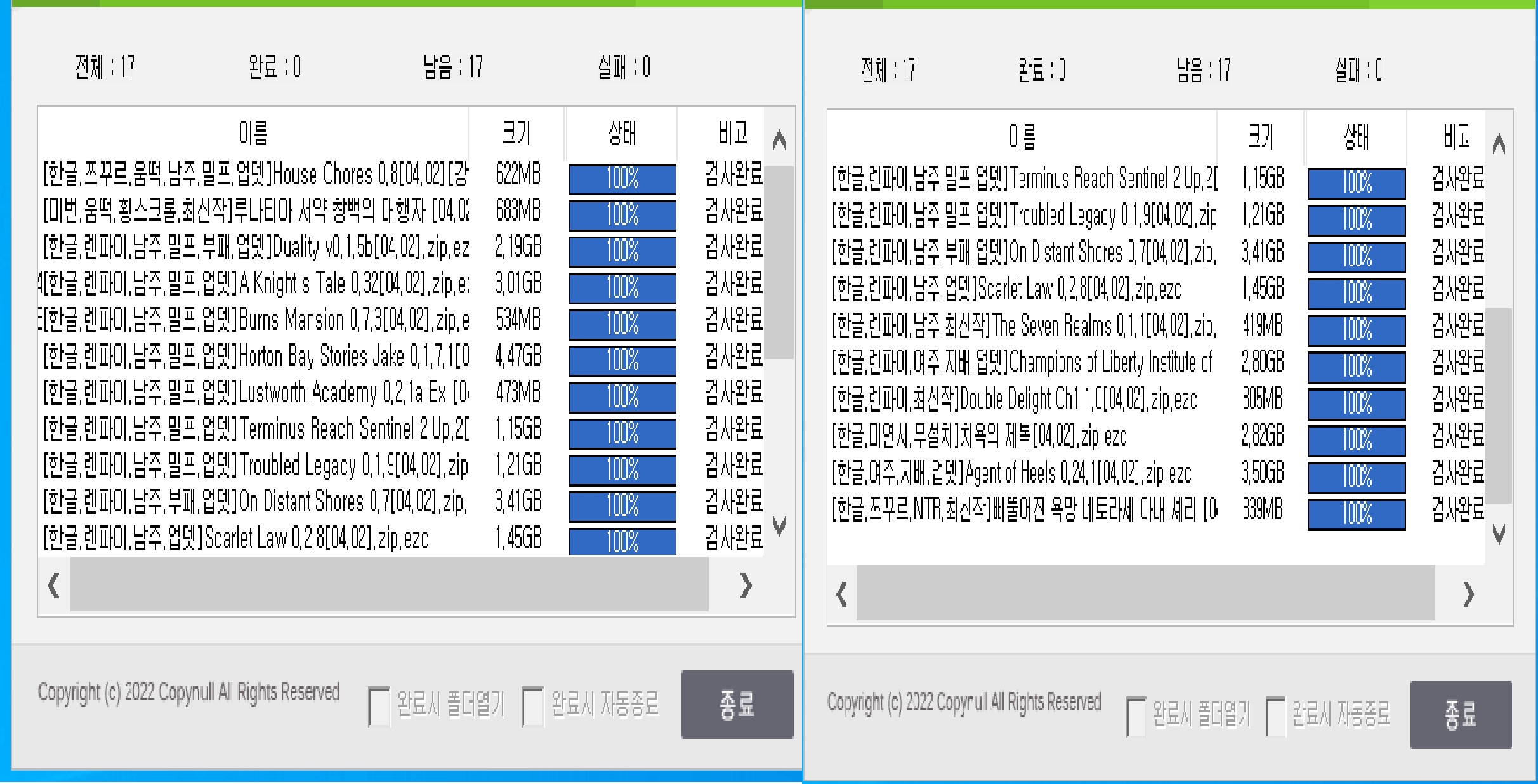Enable 완료시 폴더열기 checkbox in left window
This screenshot has height=784, width=1538.
pyautogui.click(x=379, y=706)
